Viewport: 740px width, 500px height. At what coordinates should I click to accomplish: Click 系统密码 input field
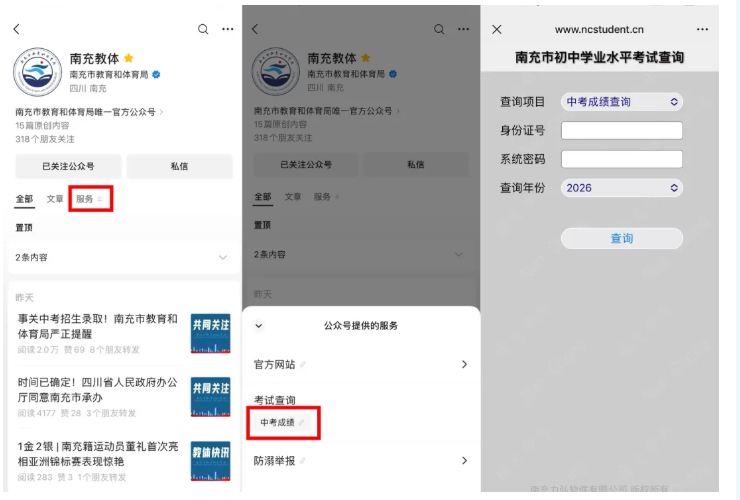coord(622,159)
